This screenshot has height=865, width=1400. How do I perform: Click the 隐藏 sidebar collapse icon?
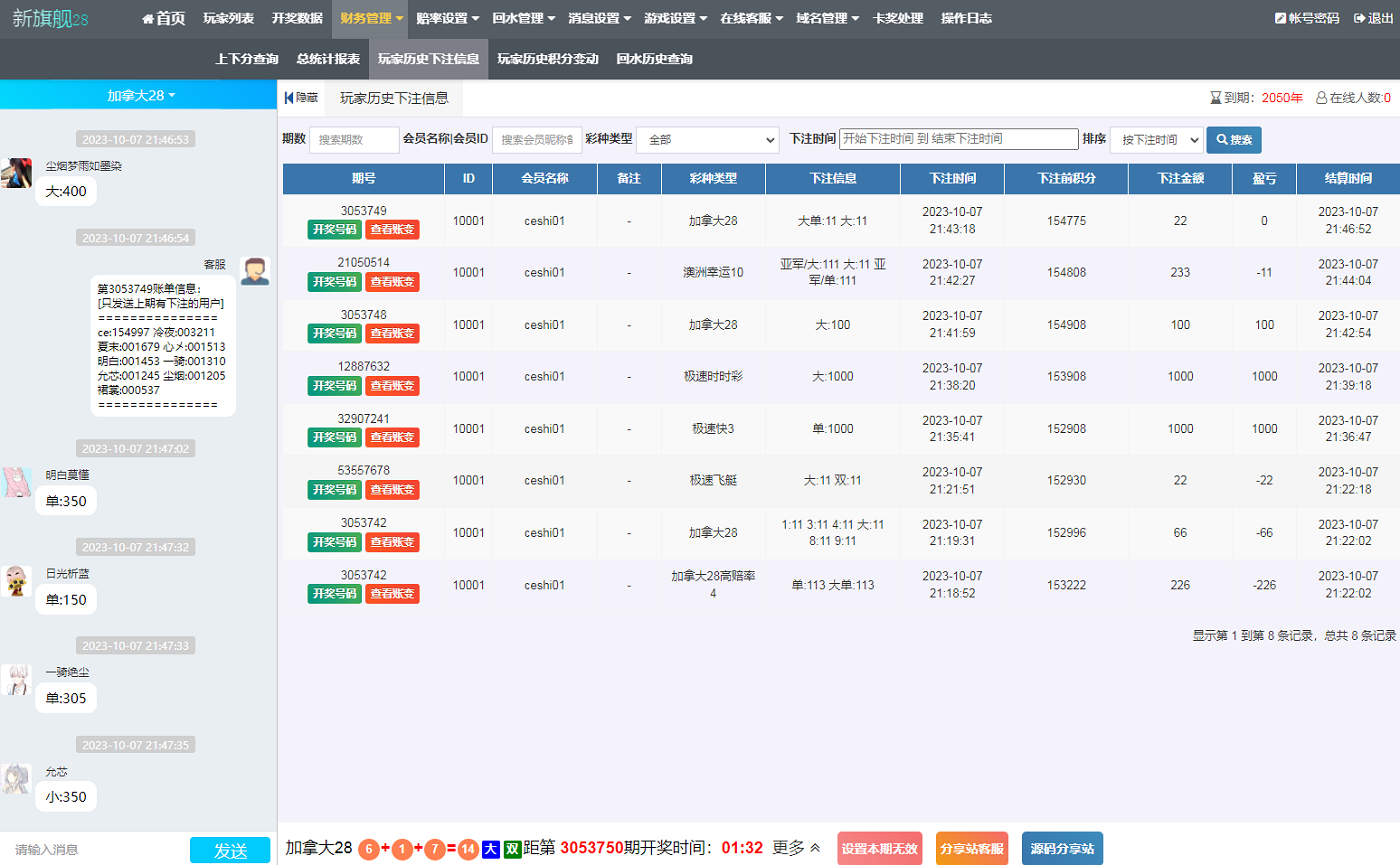(x=289, y=98)
